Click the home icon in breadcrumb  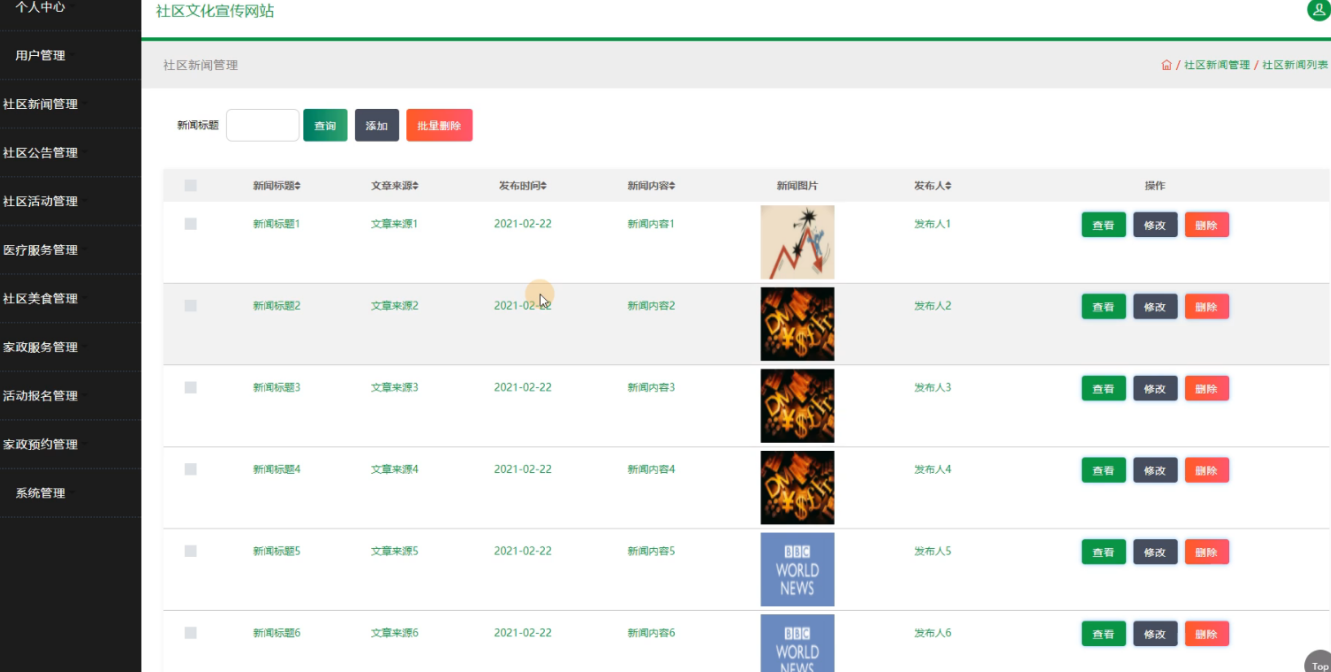tap(1166, 65)
